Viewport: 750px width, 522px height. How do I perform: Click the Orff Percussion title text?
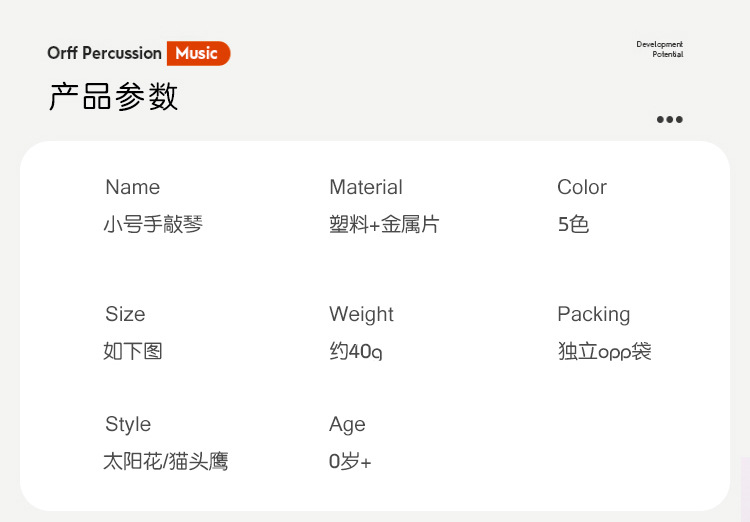tap(104, 54)
